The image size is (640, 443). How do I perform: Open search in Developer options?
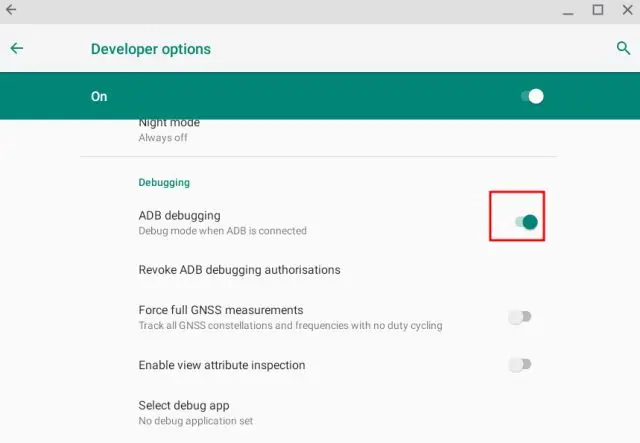point(623,48)
